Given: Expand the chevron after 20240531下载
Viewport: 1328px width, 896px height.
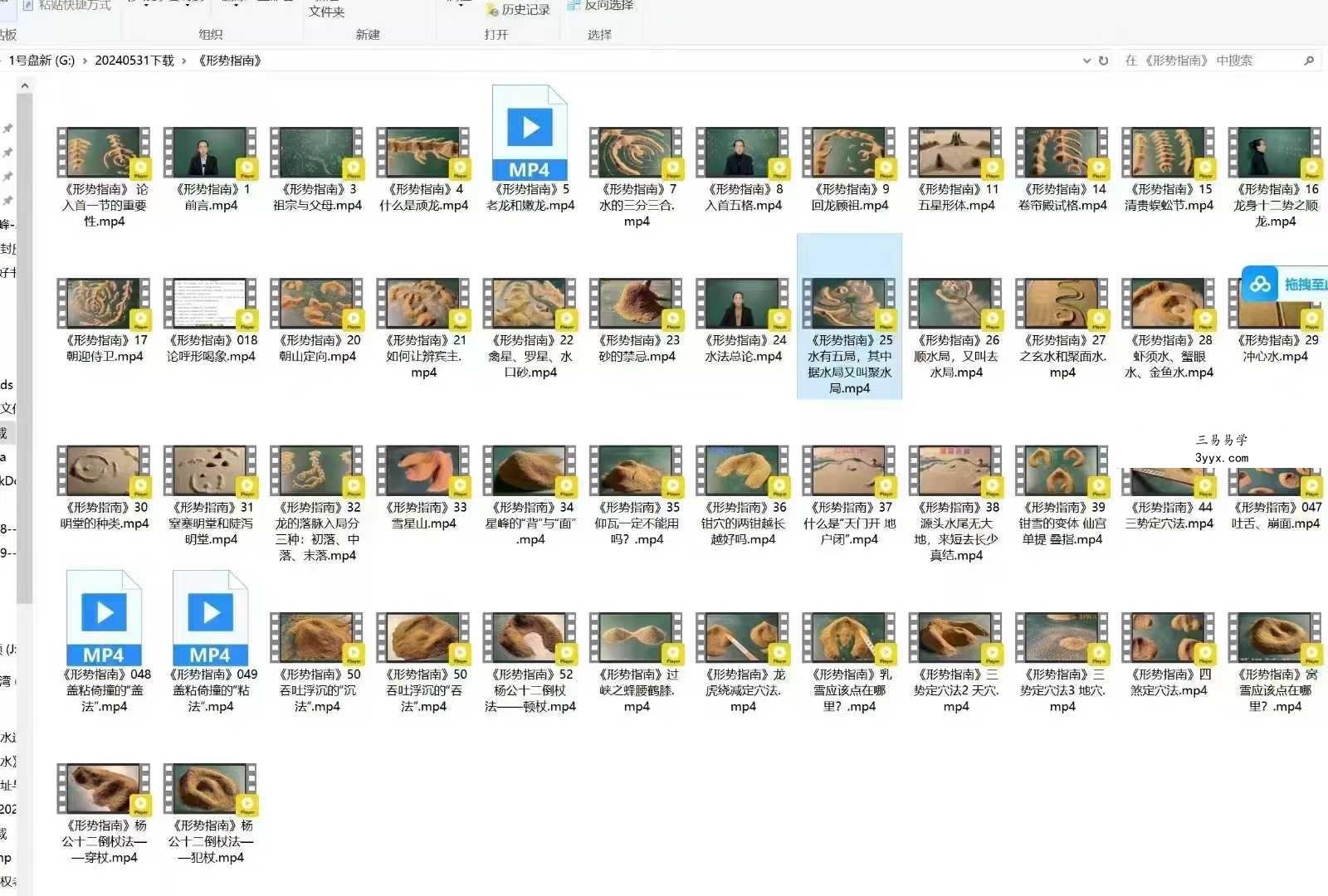Looking at the screenshot, I should 184,61.
